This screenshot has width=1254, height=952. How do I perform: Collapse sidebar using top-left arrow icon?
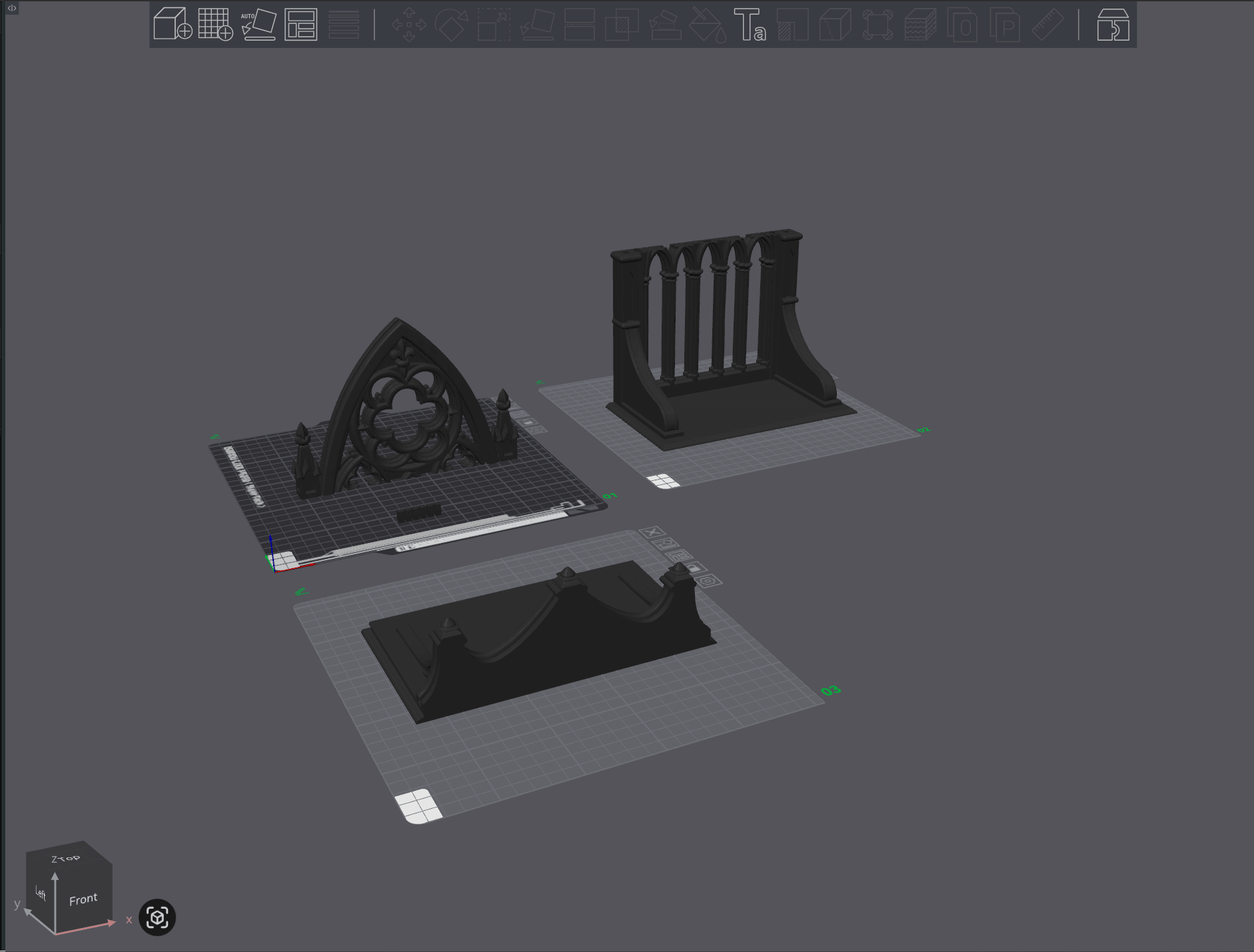coord(12,8)
